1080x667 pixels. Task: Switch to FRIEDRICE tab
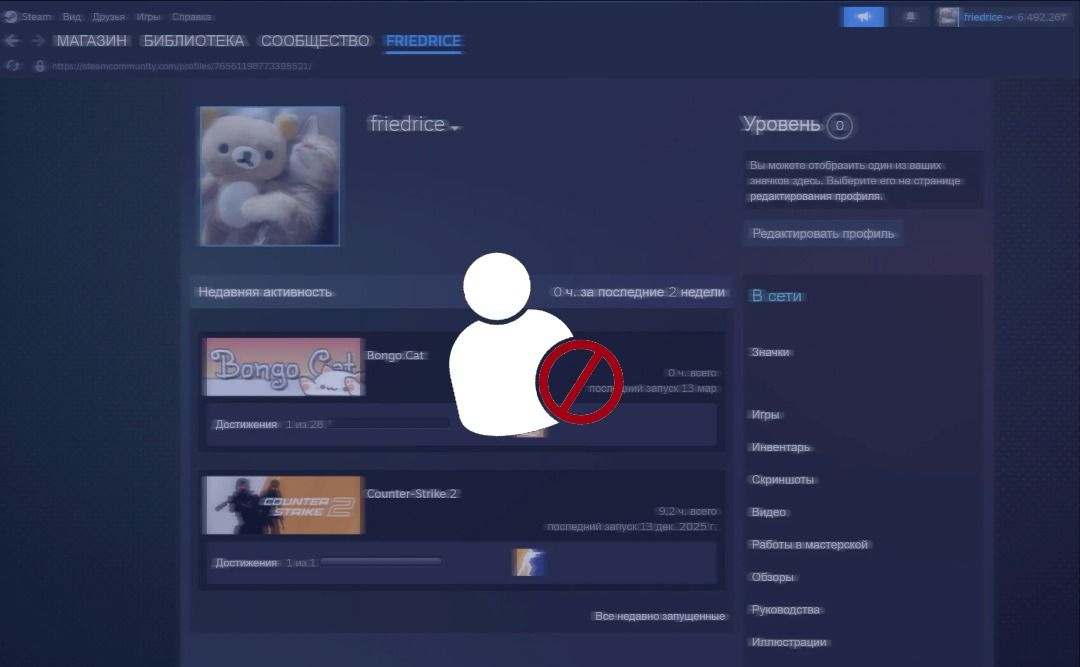423,41
